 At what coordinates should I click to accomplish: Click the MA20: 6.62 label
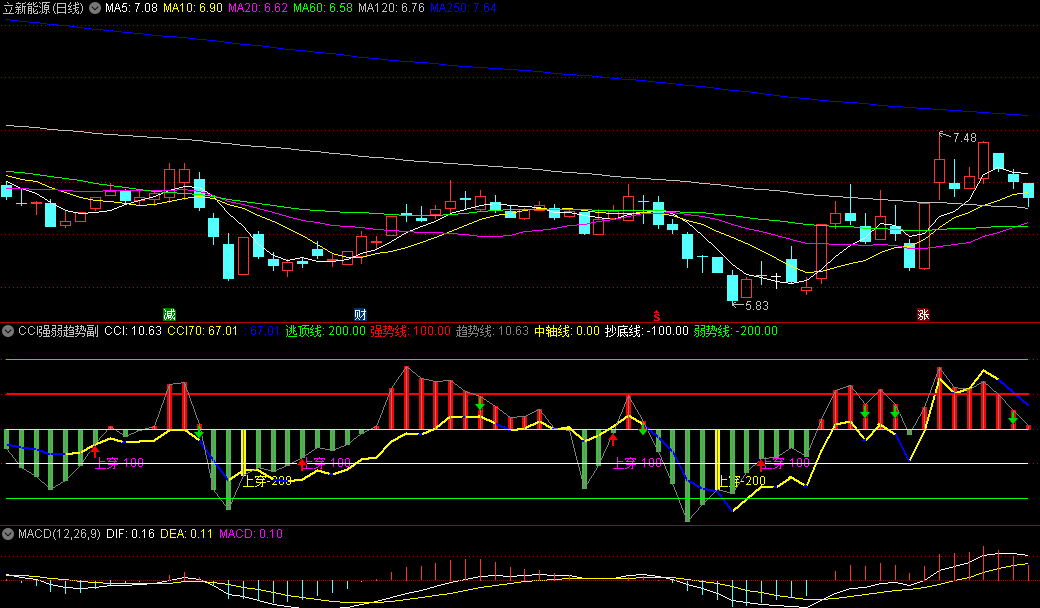[x=258, y=8]
